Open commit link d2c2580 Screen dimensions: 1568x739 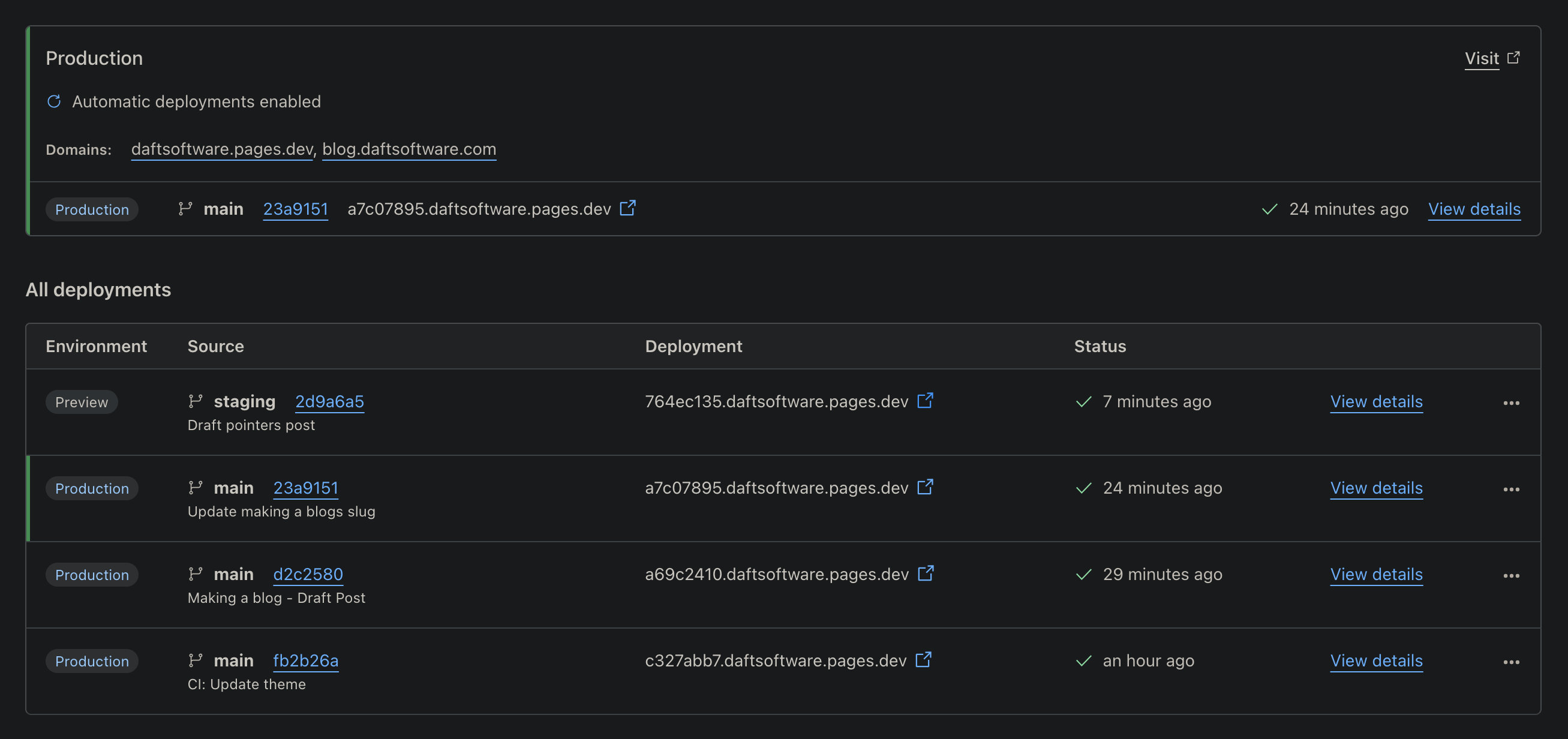tap(308, 573)
